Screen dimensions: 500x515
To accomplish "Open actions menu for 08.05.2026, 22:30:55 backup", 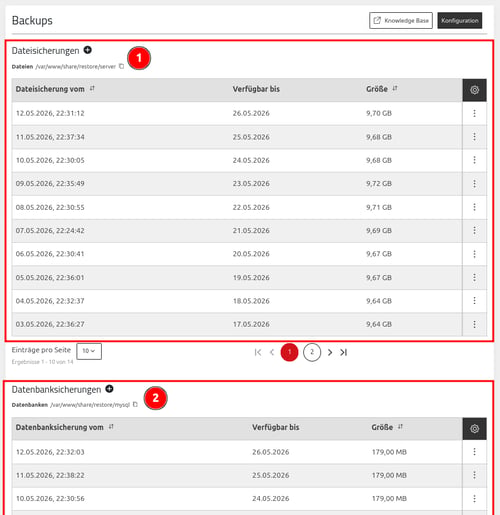I will (x=474, y=207).
